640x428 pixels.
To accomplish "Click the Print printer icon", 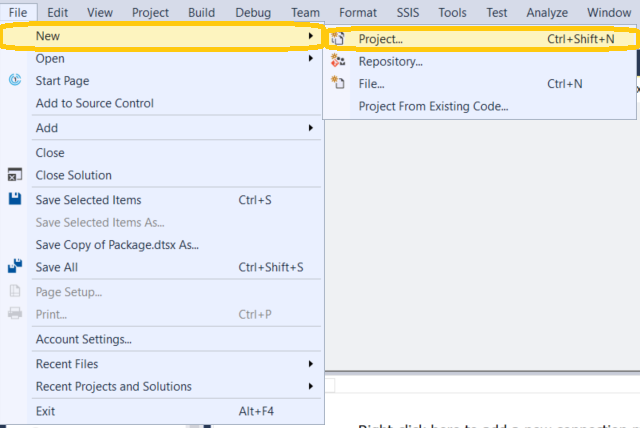I will 15,315.
